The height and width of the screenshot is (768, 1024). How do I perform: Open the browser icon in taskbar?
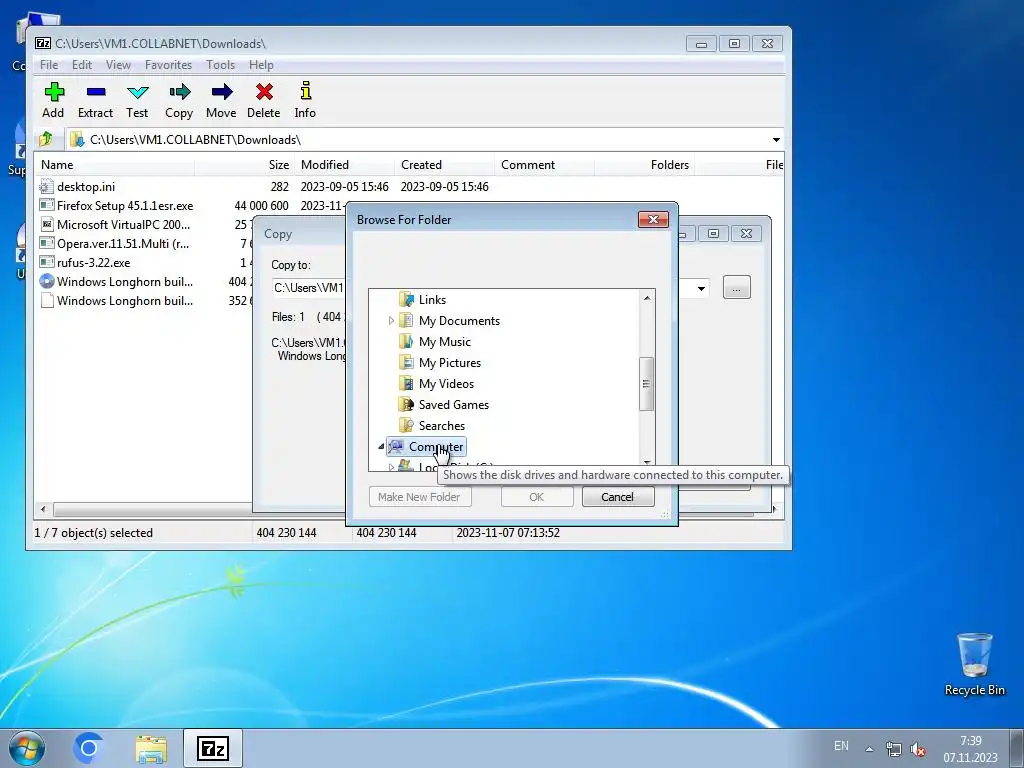point(89,748)
